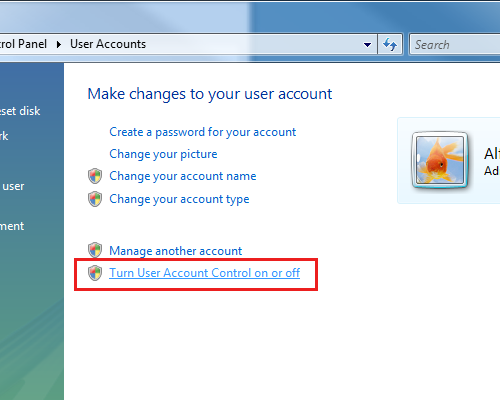Select the User Accounts breadcrumb
This screenshot has height=400, width=500.
point(108,44)
